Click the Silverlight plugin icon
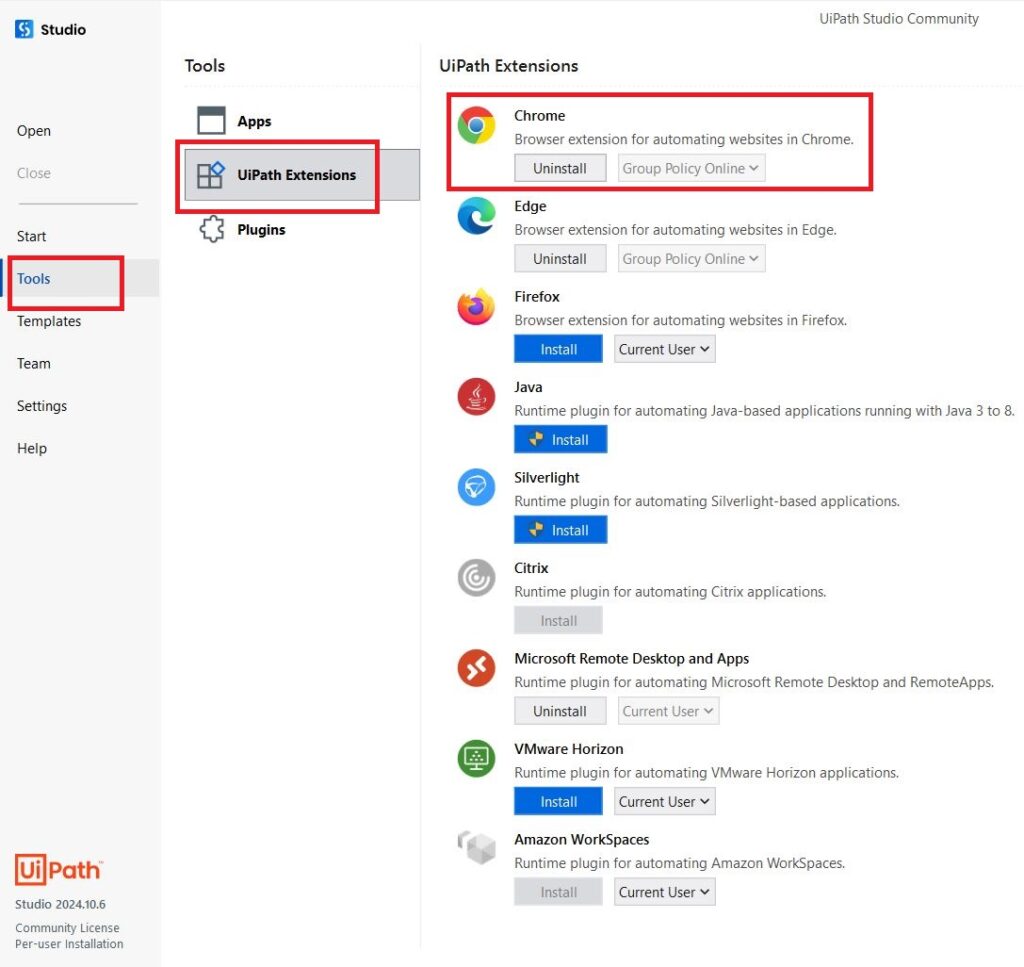This screenshot has height=967, width=1024. tap(477, 488)
